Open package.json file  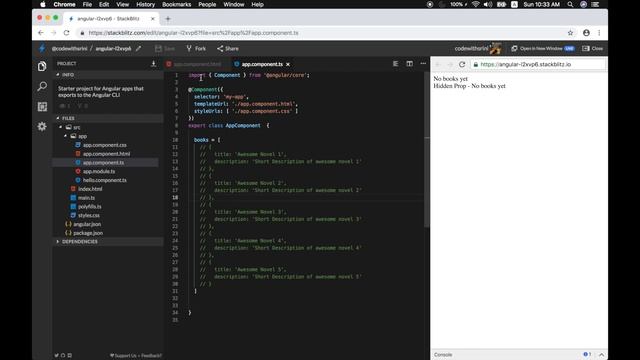tap(88, 233)
